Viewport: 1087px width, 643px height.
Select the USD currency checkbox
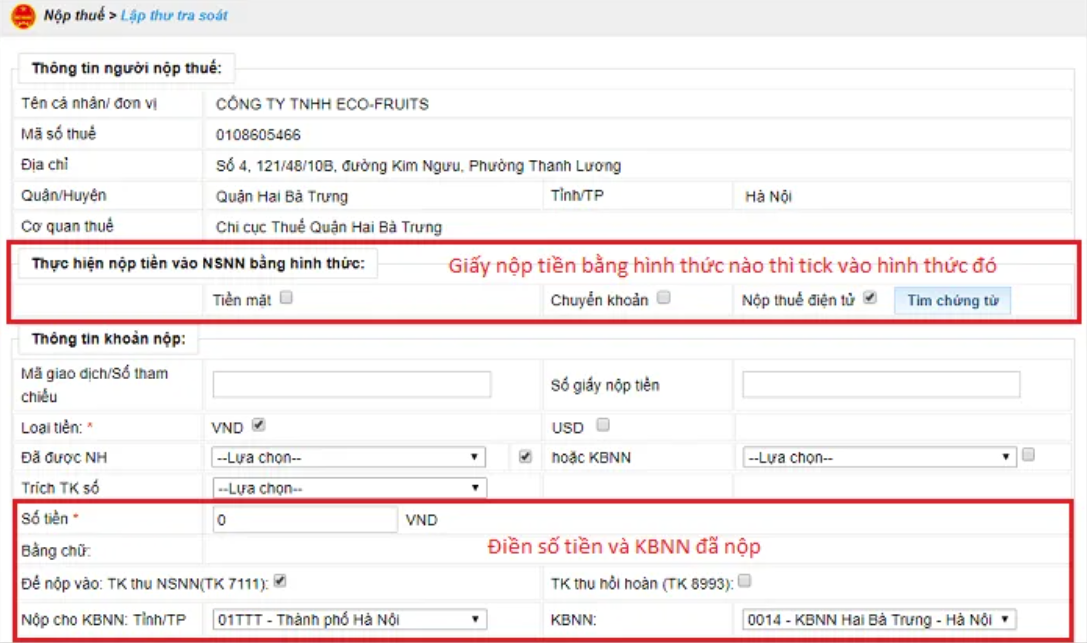(x=603, y=425)
